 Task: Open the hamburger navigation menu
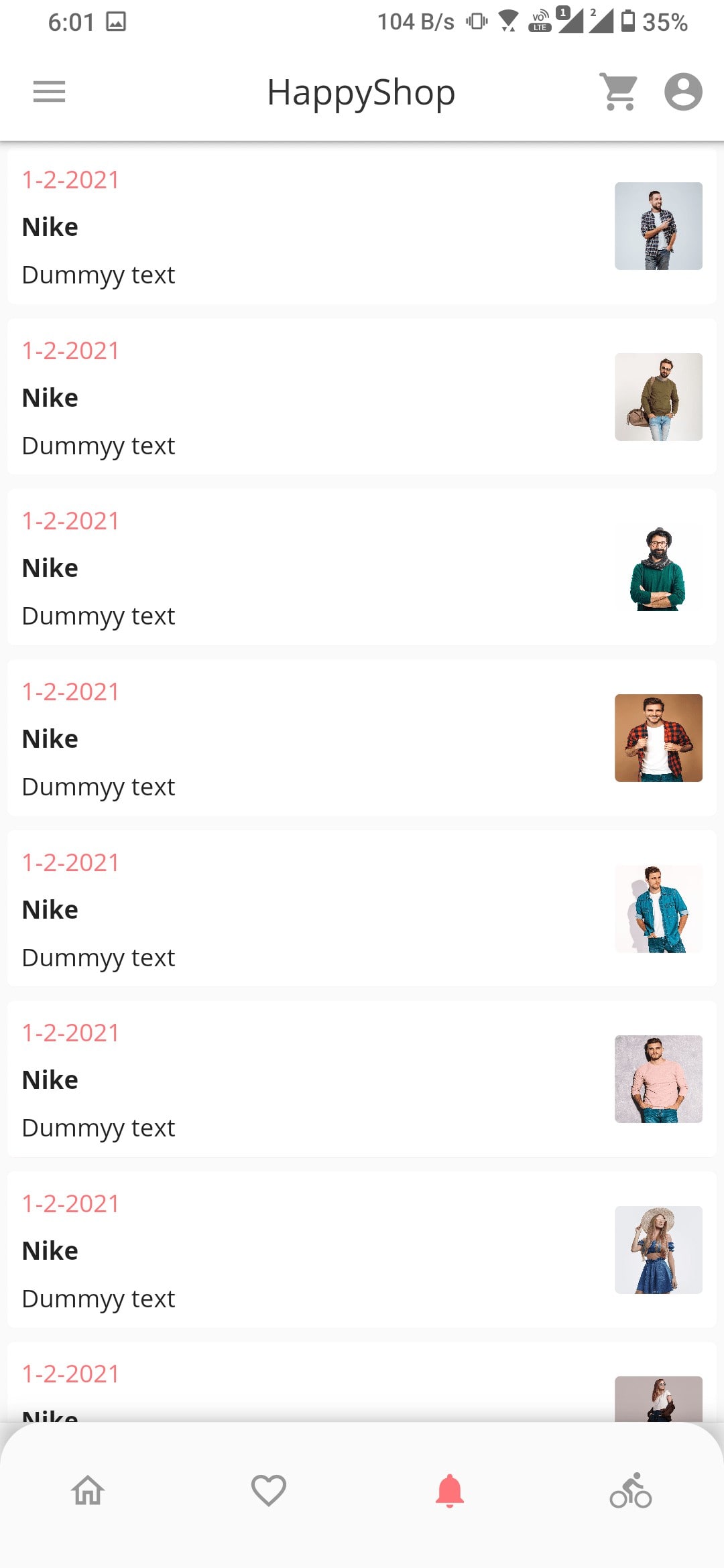click(x=49, y=92)
